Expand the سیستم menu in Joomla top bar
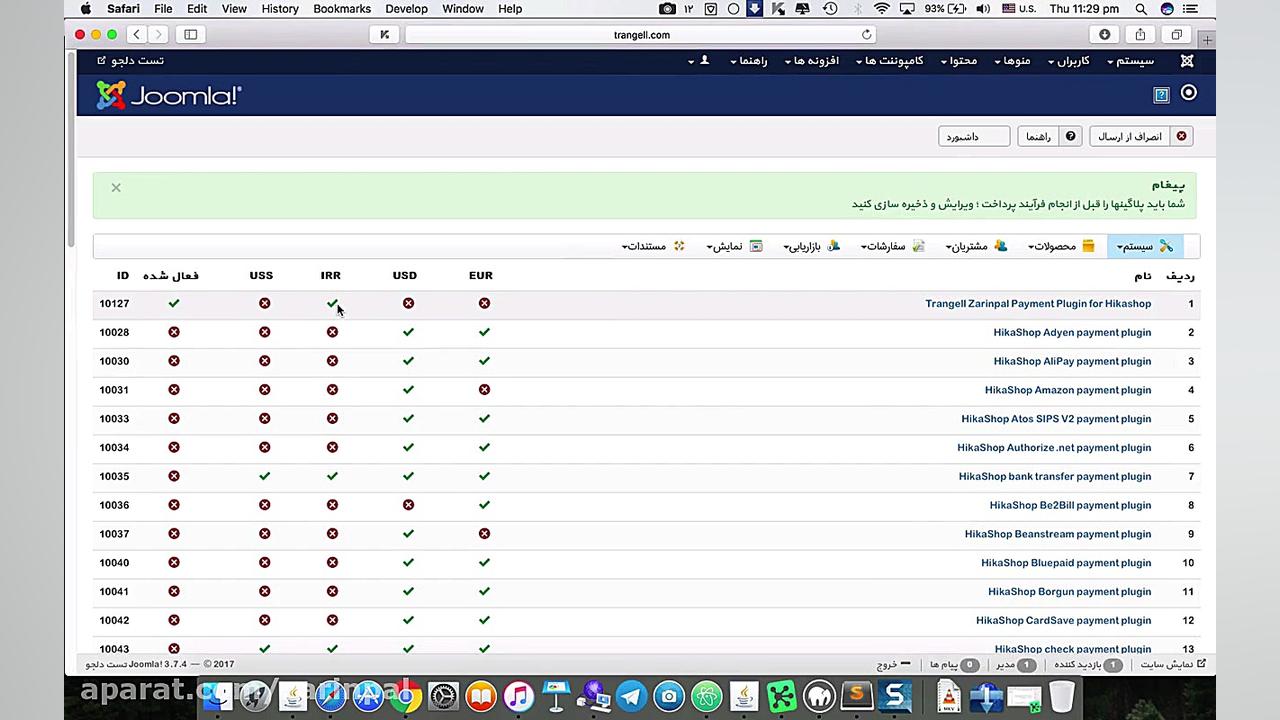 (x=1130, y=61)
